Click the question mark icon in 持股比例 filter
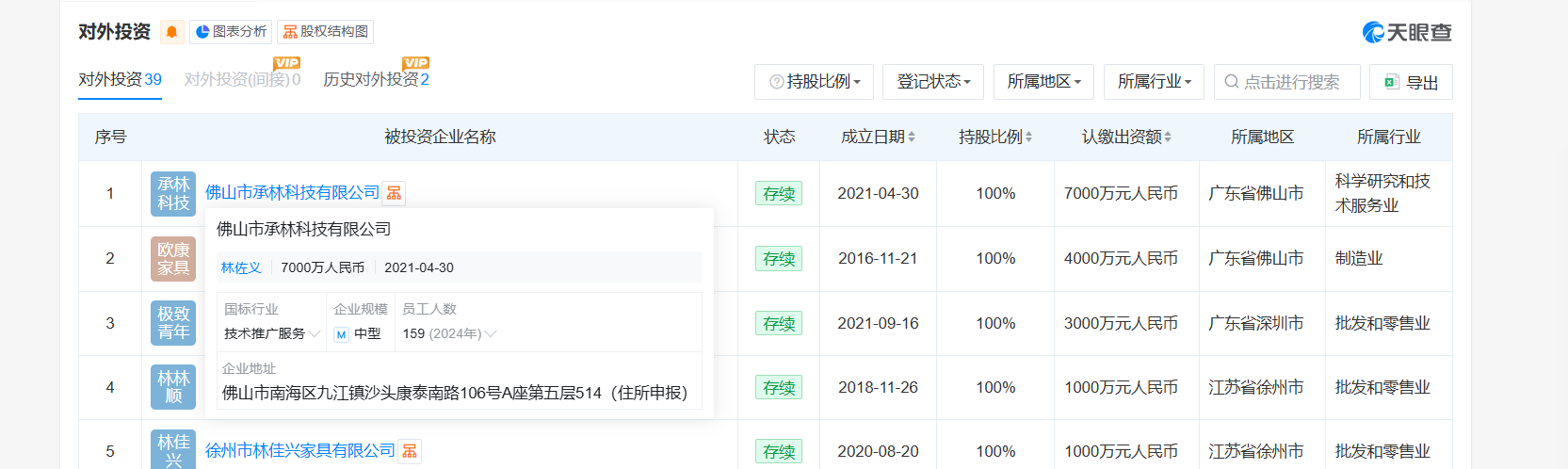 pos(777,82)
